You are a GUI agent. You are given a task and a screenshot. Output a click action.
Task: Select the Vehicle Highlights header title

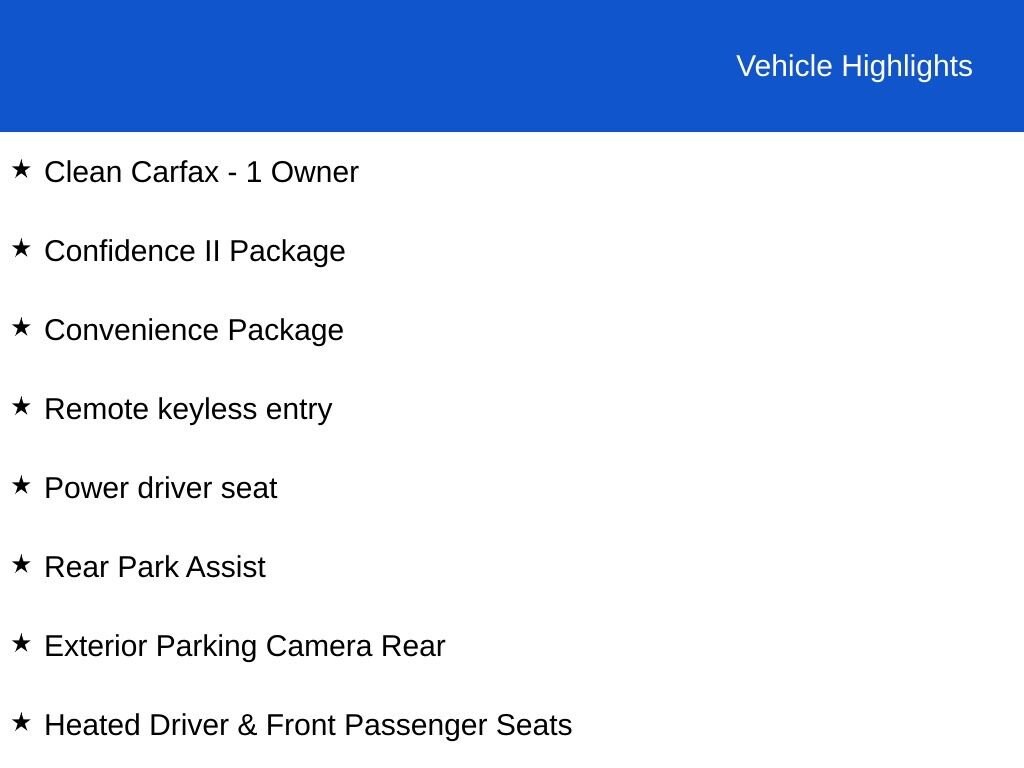point(854,67)
